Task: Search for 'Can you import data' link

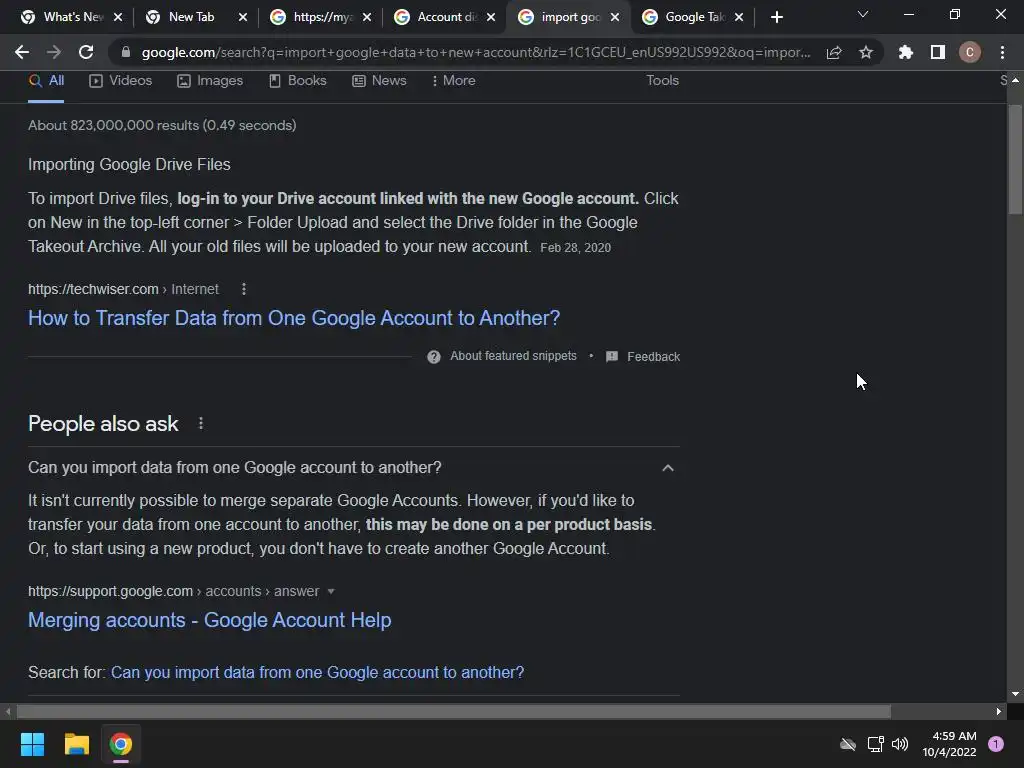Action: coord(317,672)
